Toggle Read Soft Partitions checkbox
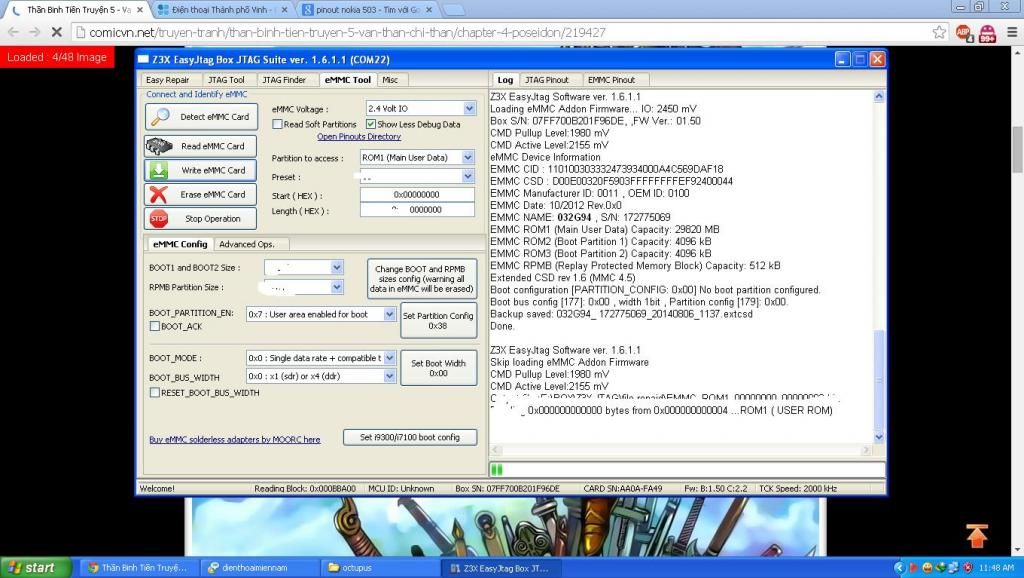1024x578 pixels. tap(278, 124)
